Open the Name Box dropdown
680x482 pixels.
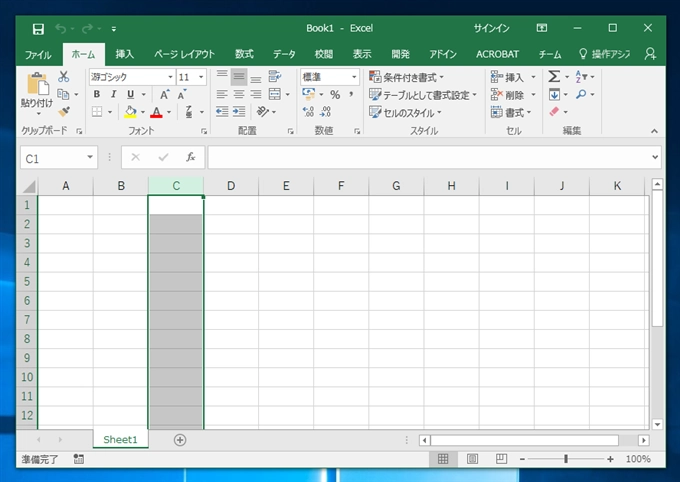[90, 157]
